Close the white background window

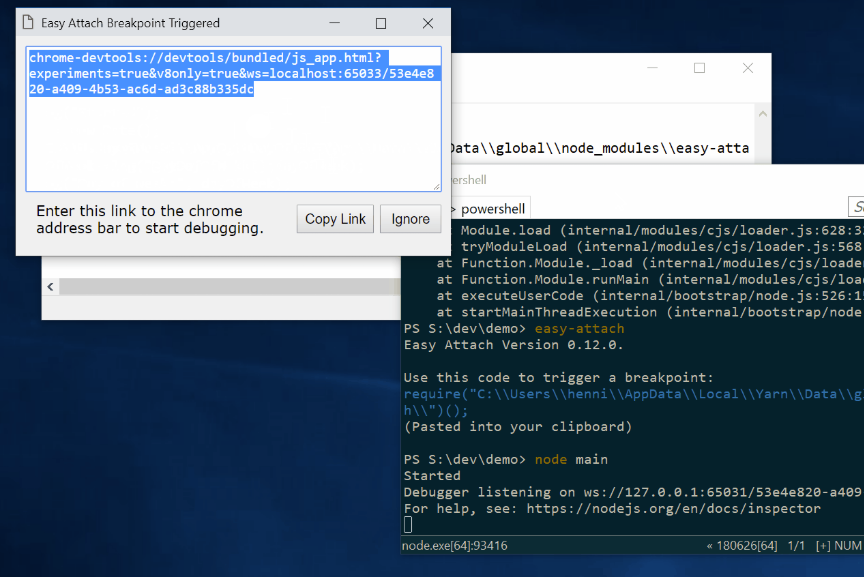tap(748, 68)
